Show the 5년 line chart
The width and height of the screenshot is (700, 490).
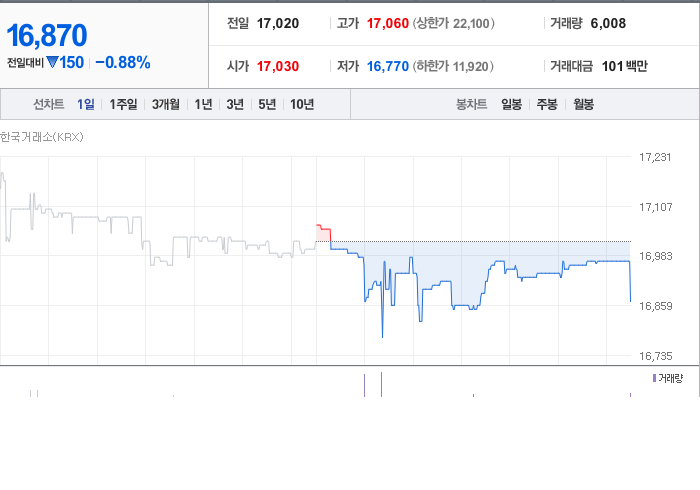[x=267, y=104]
